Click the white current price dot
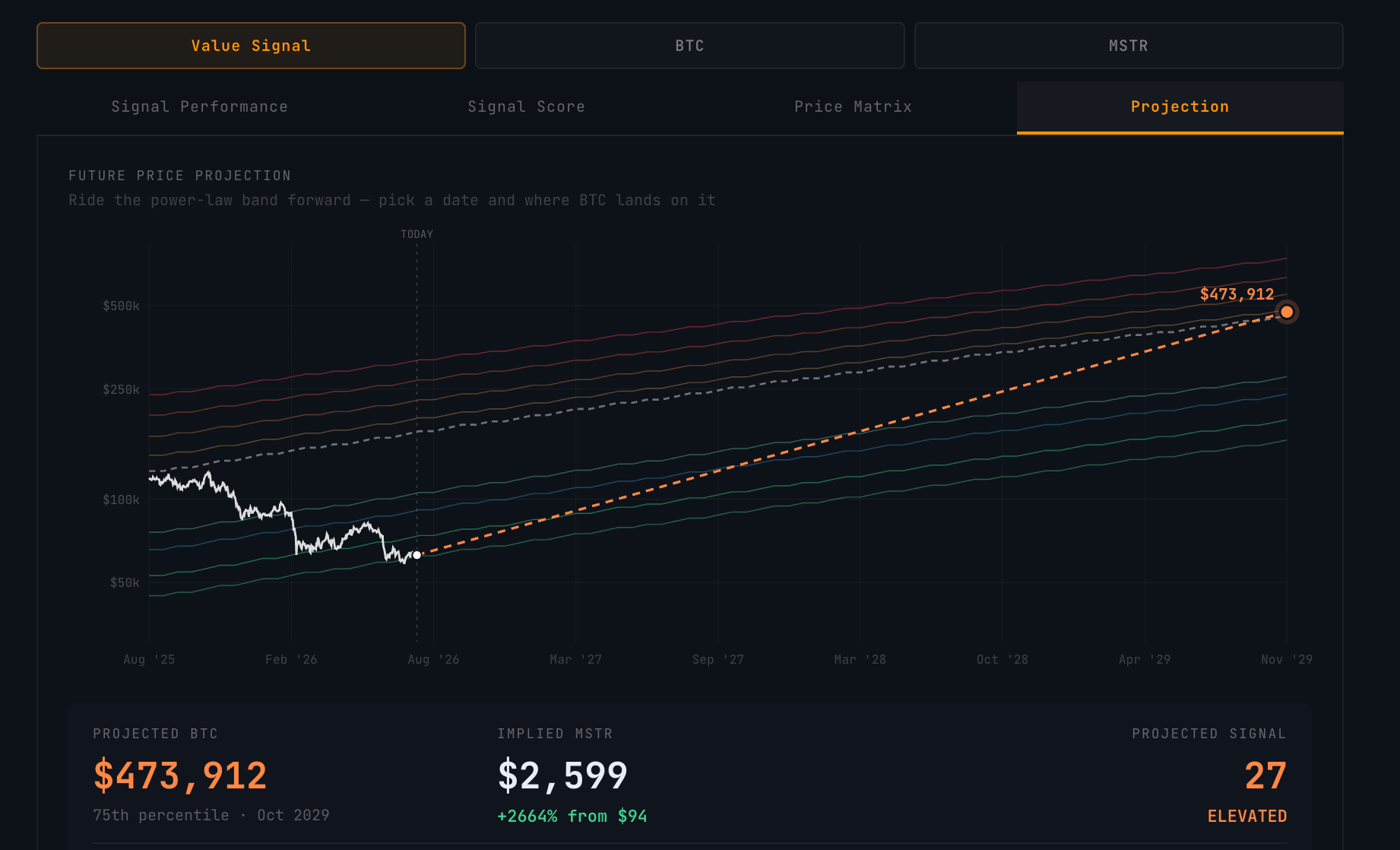Viewport: 1400px width, 850px height. pyautogui.click(x=417, y=555)
